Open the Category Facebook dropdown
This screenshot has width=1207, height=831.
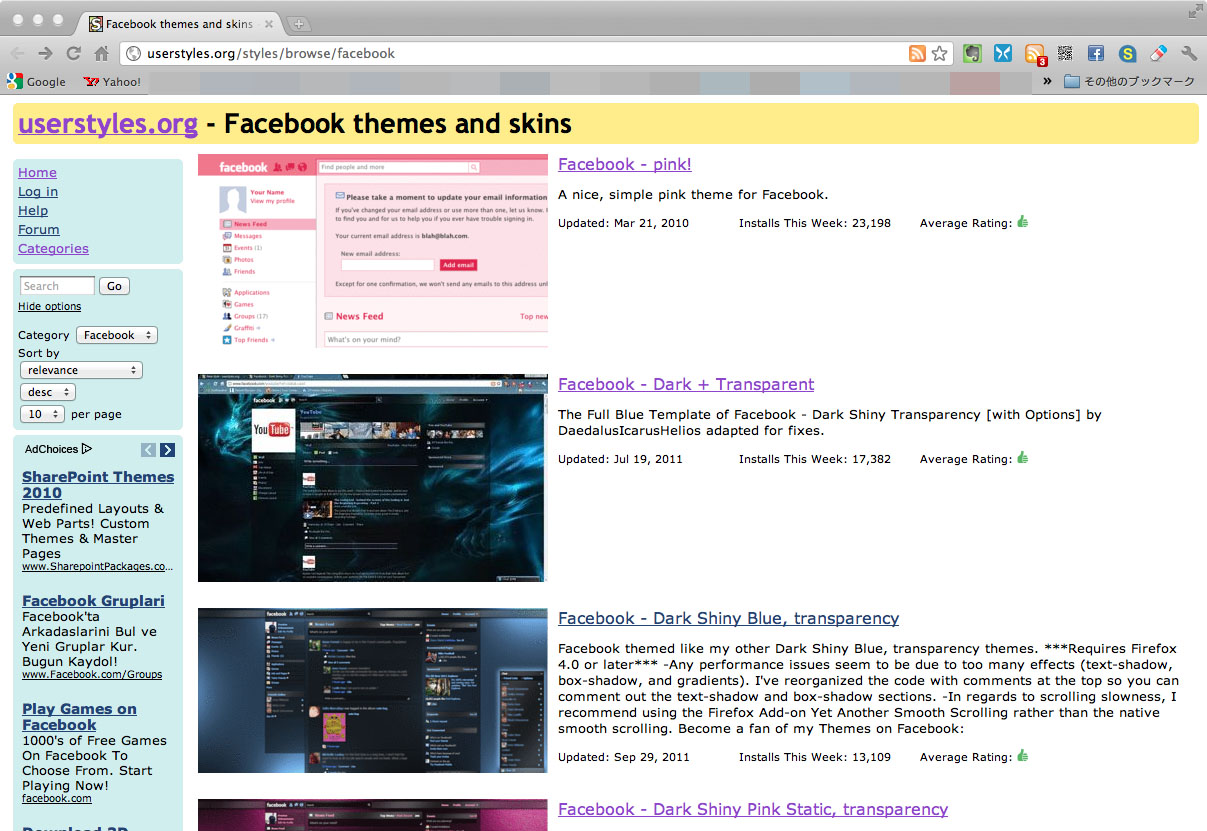coord(117,335)
